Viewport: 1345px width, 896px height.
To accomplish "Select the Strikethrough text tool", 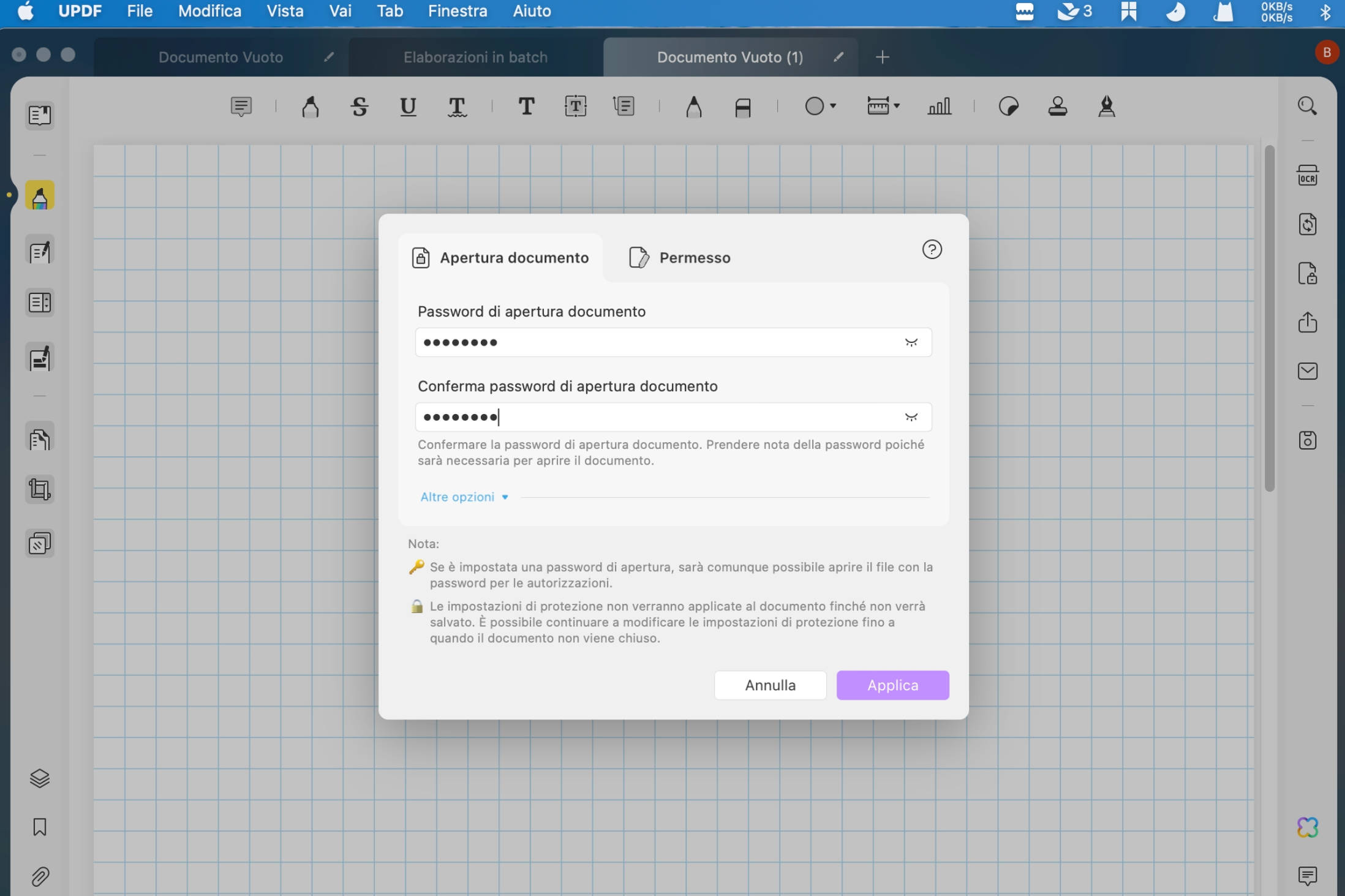I will click(360, 107).
